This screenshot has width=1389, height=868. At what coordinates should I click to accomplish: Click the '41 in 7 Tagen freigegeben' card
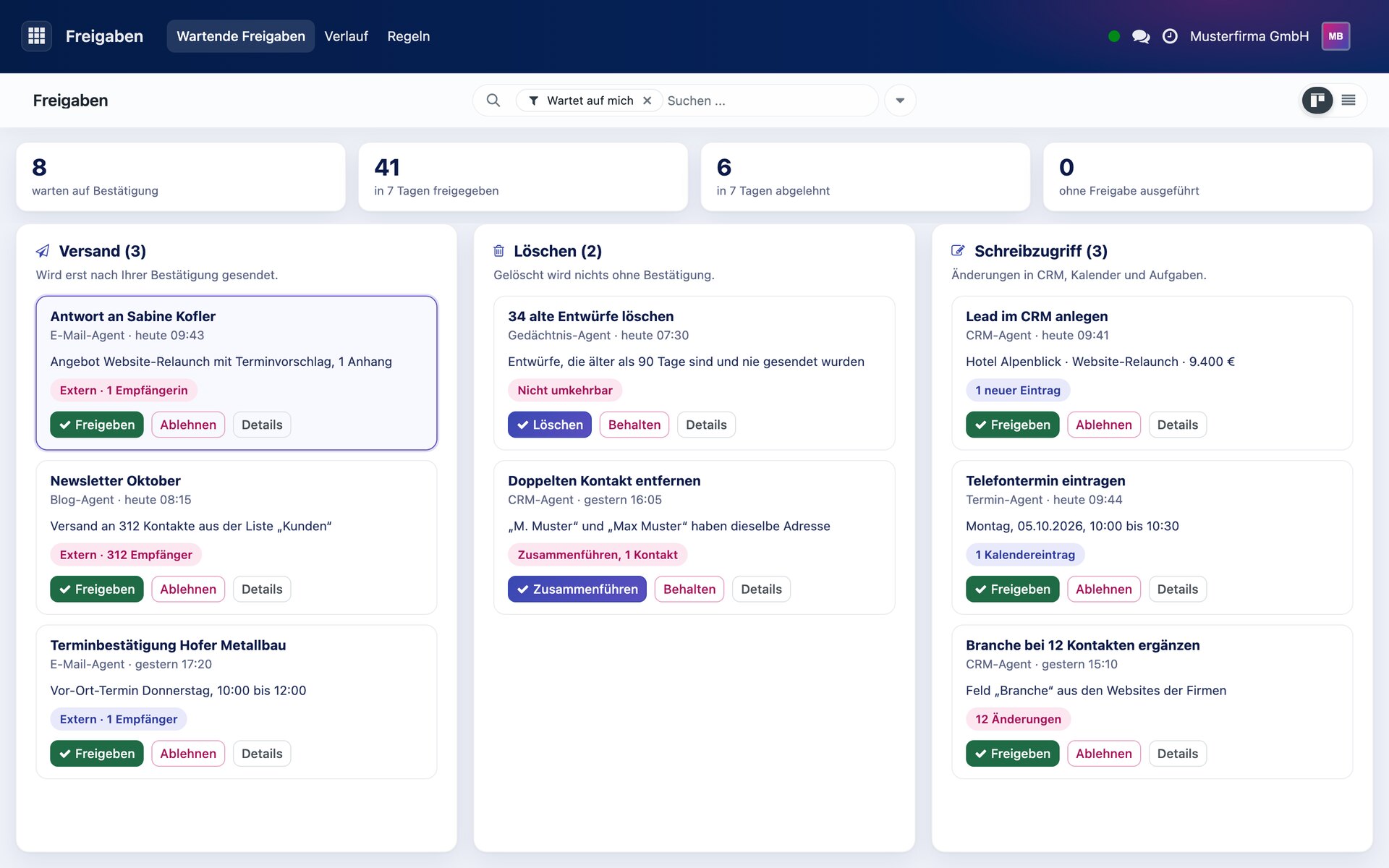coord(523,176)
